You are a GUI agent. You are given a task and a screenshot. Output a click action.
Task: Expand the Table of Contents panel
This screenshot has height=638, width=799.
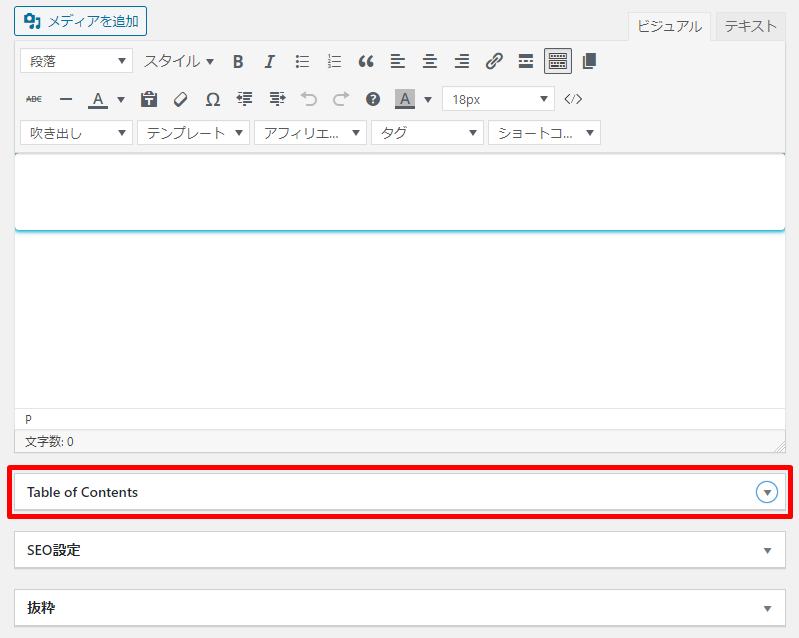coord(767,492)
